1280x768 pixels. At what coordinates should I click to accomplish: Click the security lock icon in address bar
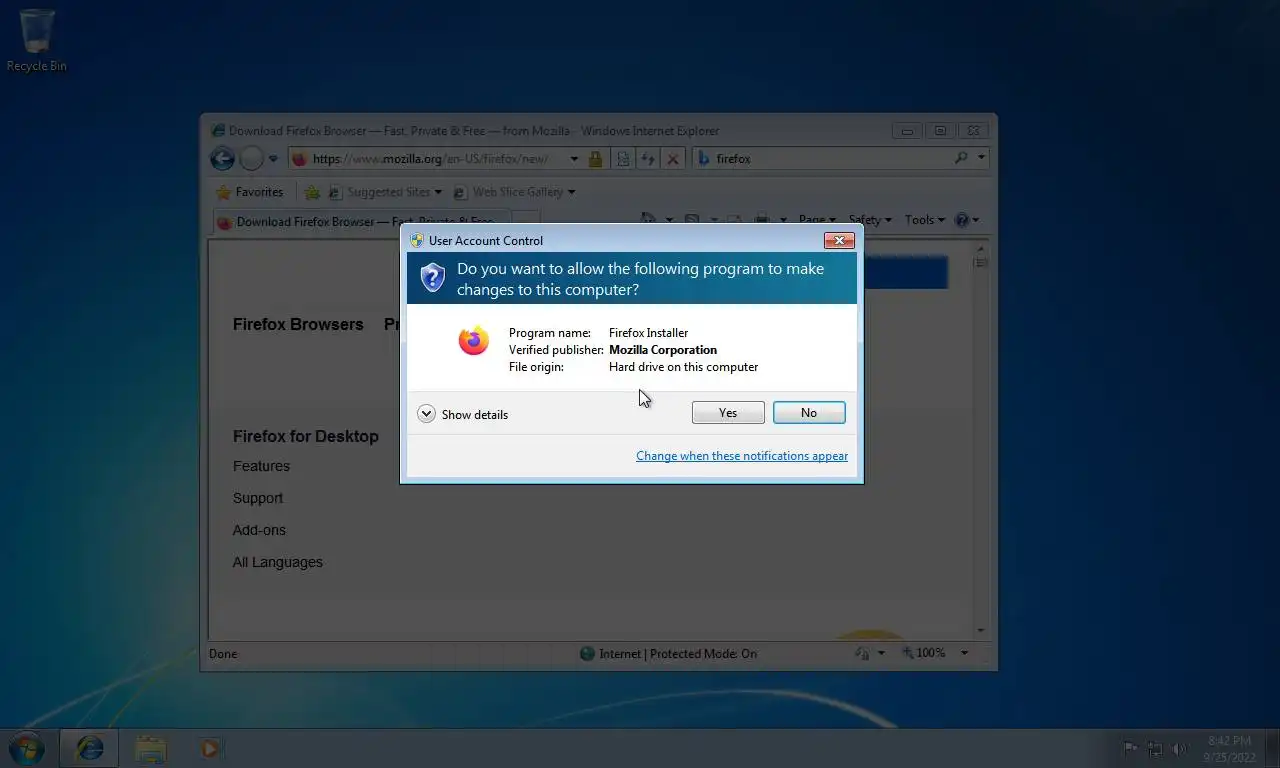596,159
